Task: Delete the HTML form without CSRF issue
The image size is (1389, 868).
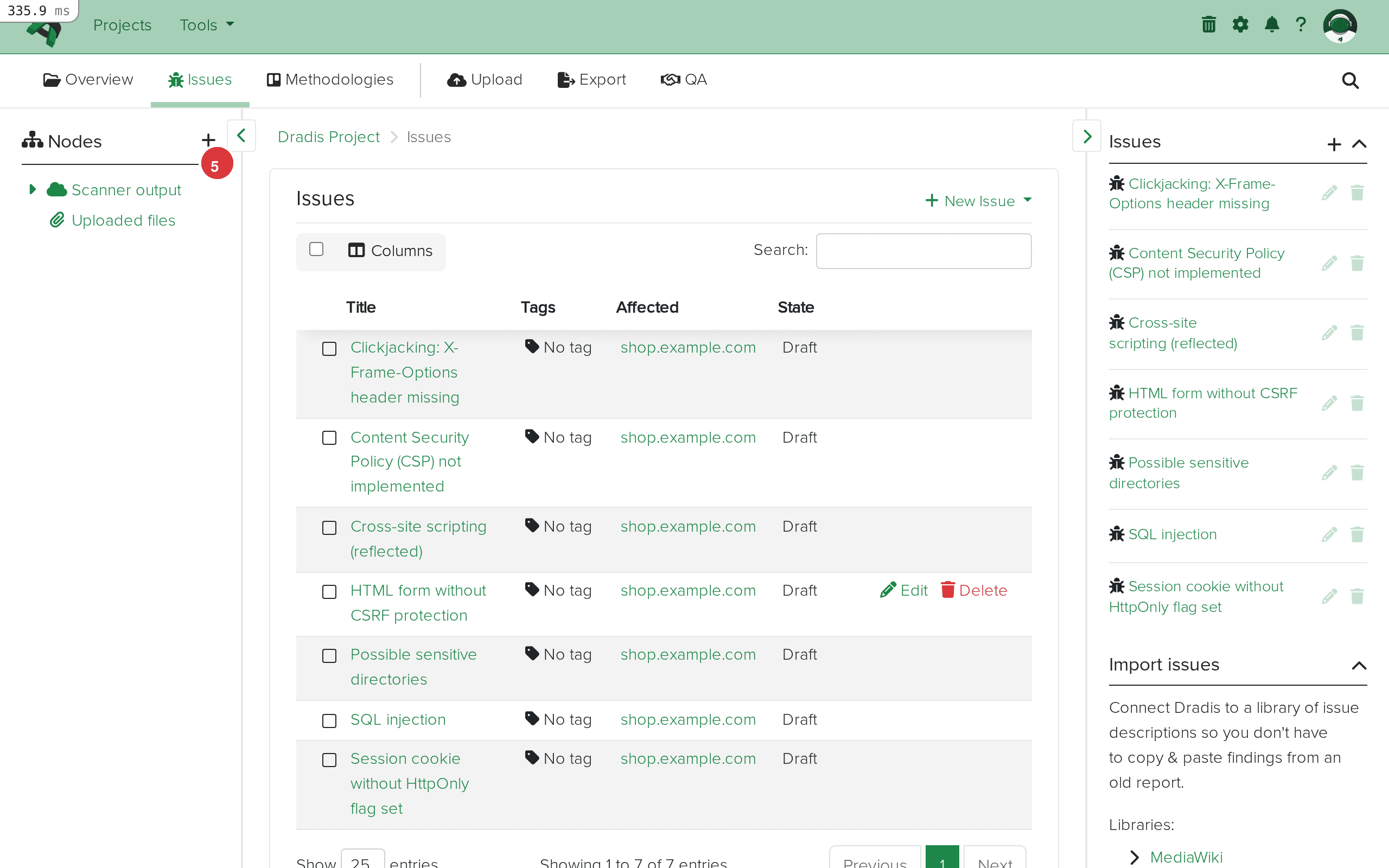Action: click(x=974, y=590)
